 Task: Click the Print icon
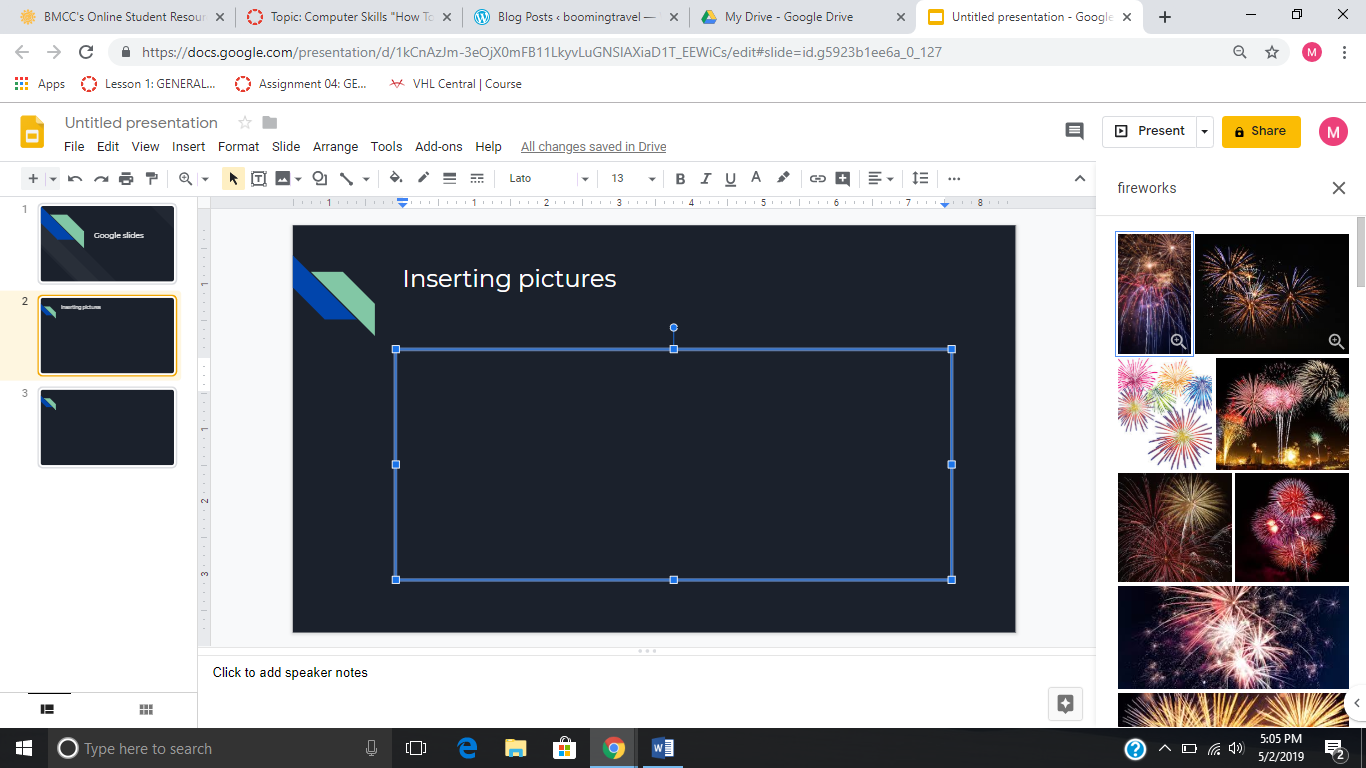126,179
